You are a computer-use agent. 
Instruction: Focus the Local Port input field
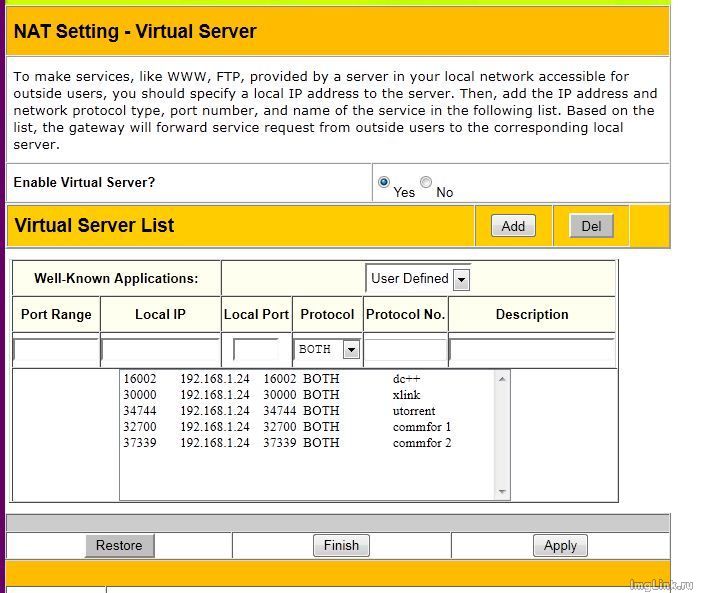click(x=256, y=349)
